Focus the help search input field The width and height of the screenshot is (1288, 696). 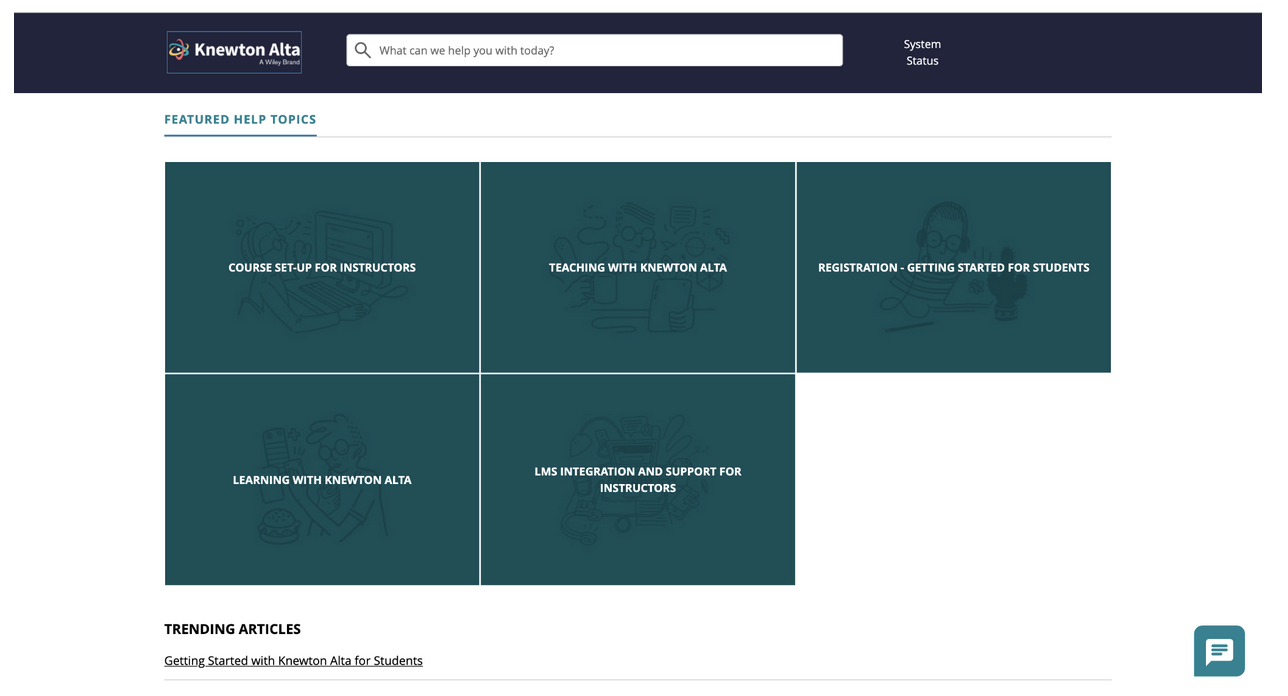pyautogui.click(x=594, y=50)
